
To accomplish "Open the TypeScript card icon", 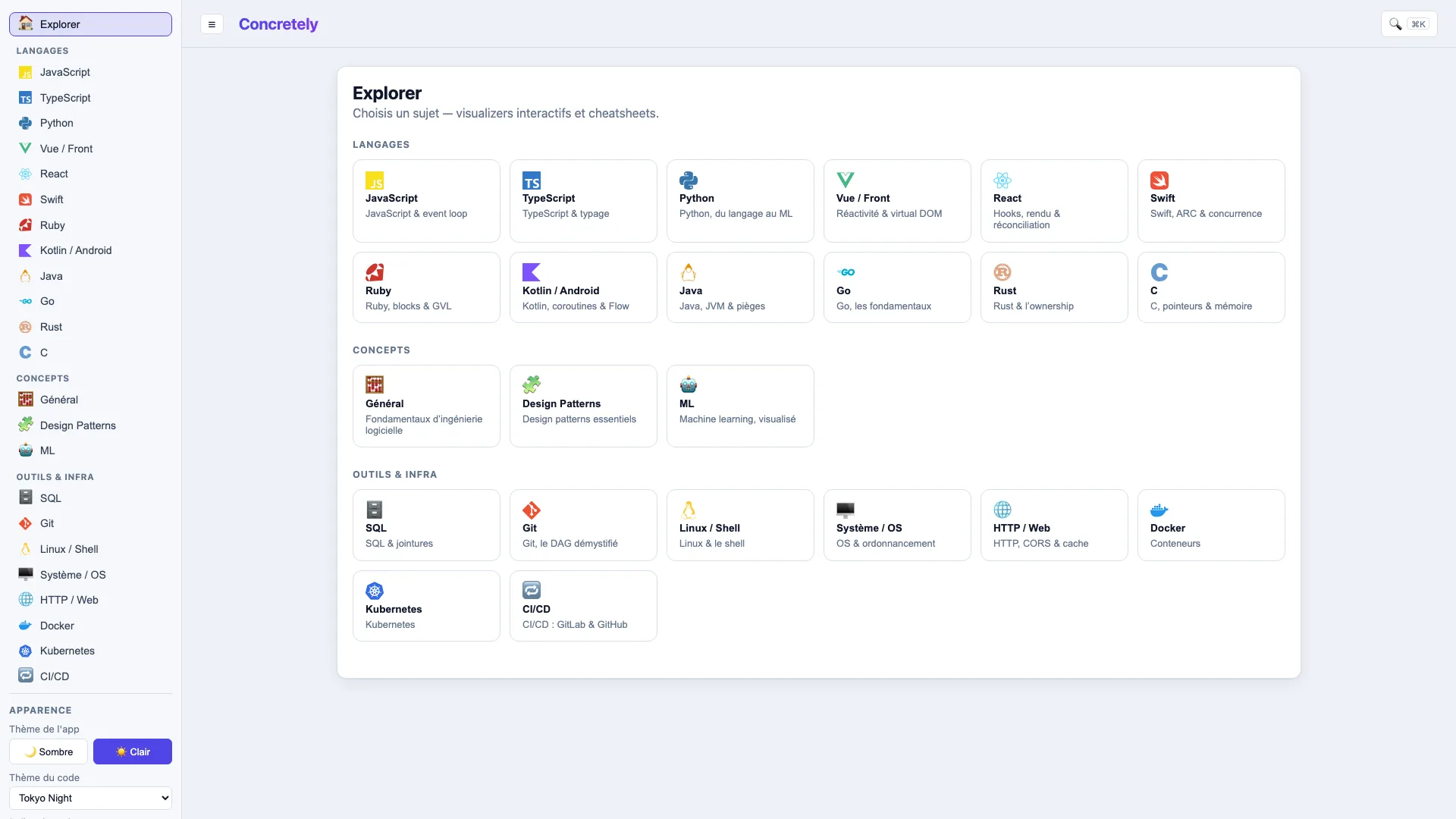I will [532, 180].
